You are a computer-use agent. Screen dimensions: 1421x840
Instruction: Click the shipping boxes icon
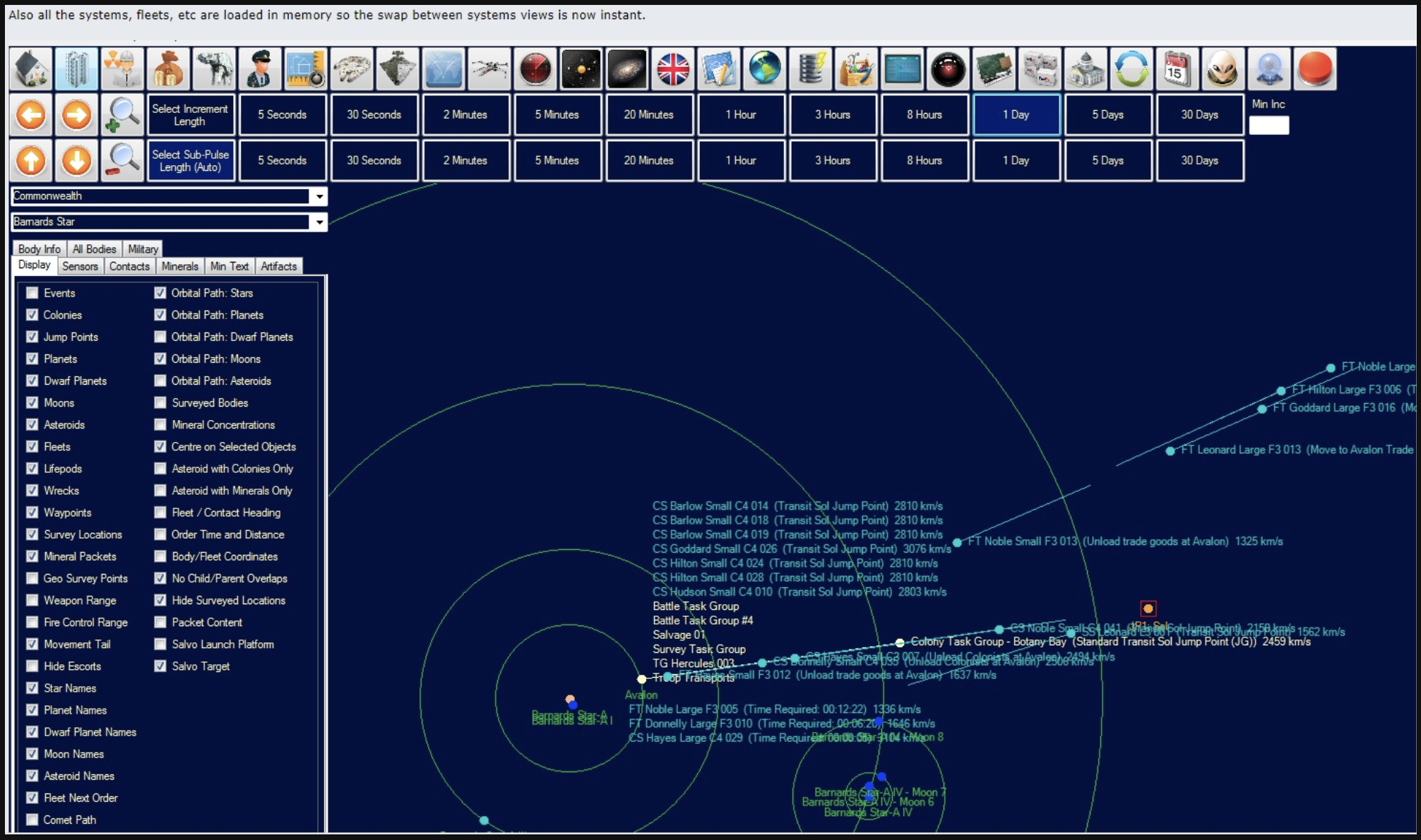tap(1040, 69)
